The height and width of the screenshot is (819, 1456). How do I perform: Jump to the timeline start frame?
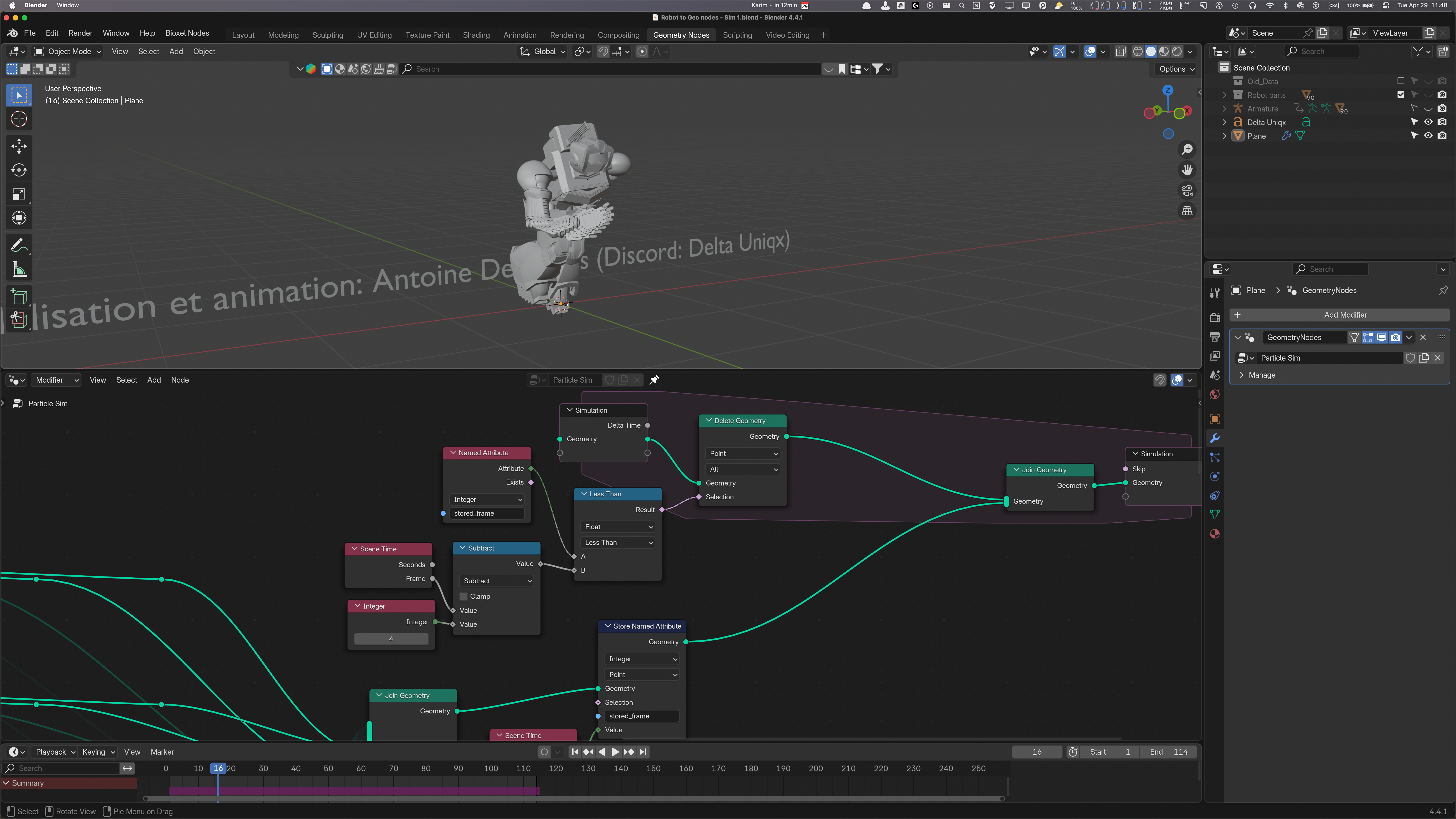pyautogui.click(x=575, y=752)
